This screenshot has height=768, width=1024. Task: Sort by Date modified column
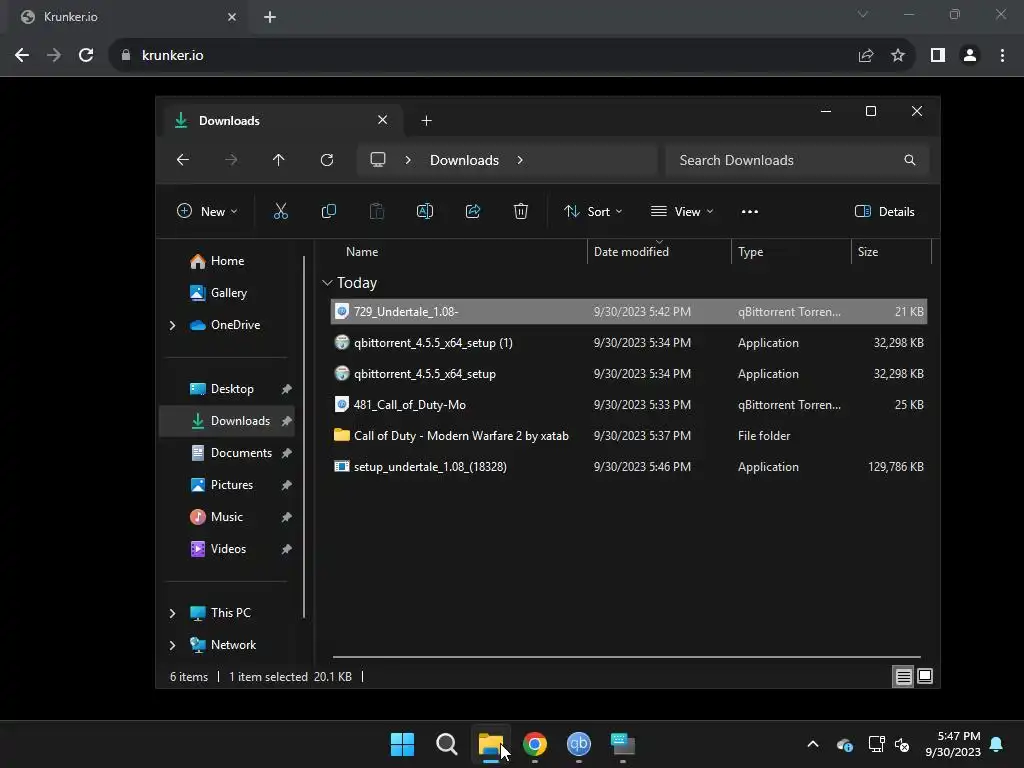[x=631, y=252]
